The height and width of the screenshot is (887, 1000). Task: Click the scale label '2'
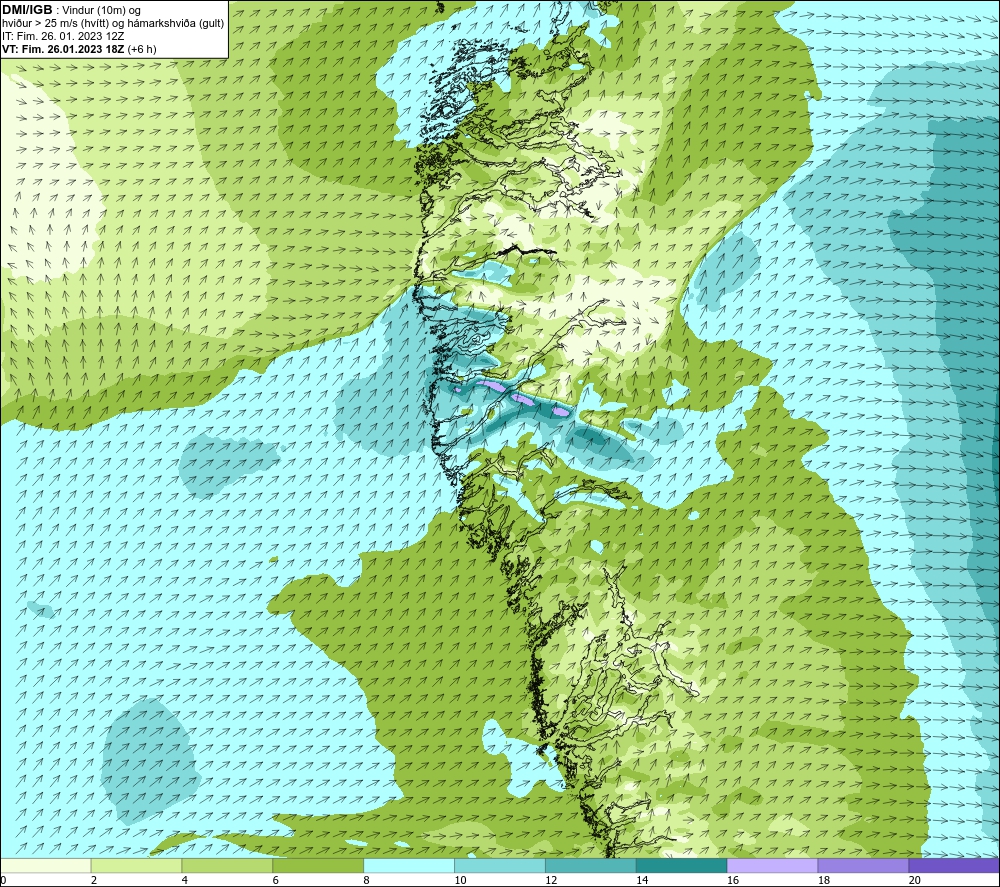coord(94,880)
